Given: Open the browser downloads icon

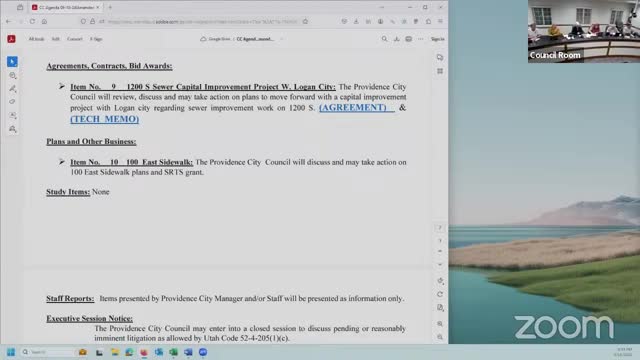Looking at the screenshot, I should pyautogui.click(x=356, y=21).
